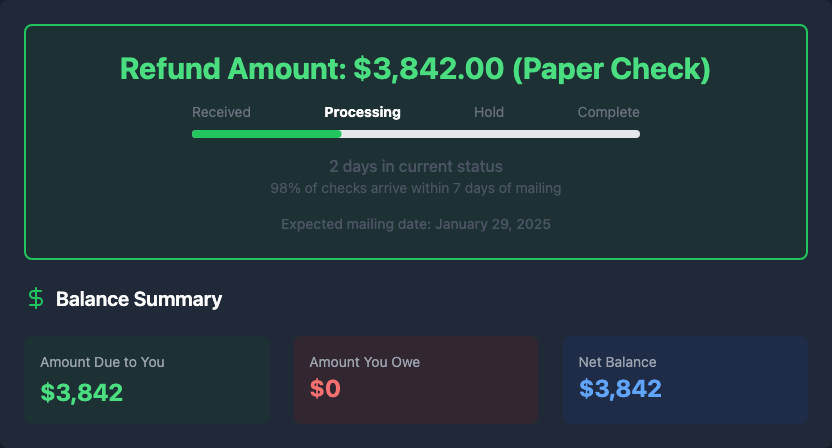
Task: Select the Received status step label
Action: pos(221,112)
